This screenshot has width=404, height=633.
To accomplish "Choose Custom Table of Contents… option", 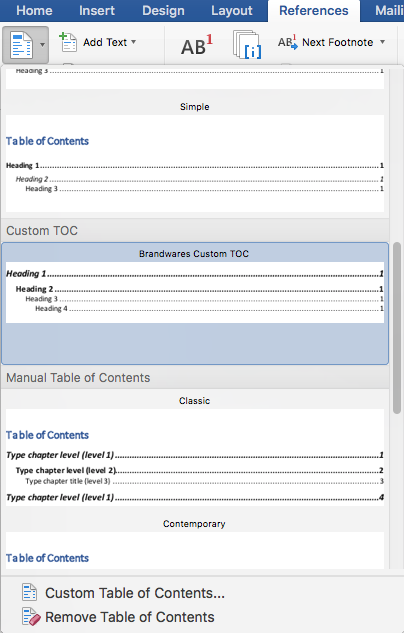I will click(135, 593).
